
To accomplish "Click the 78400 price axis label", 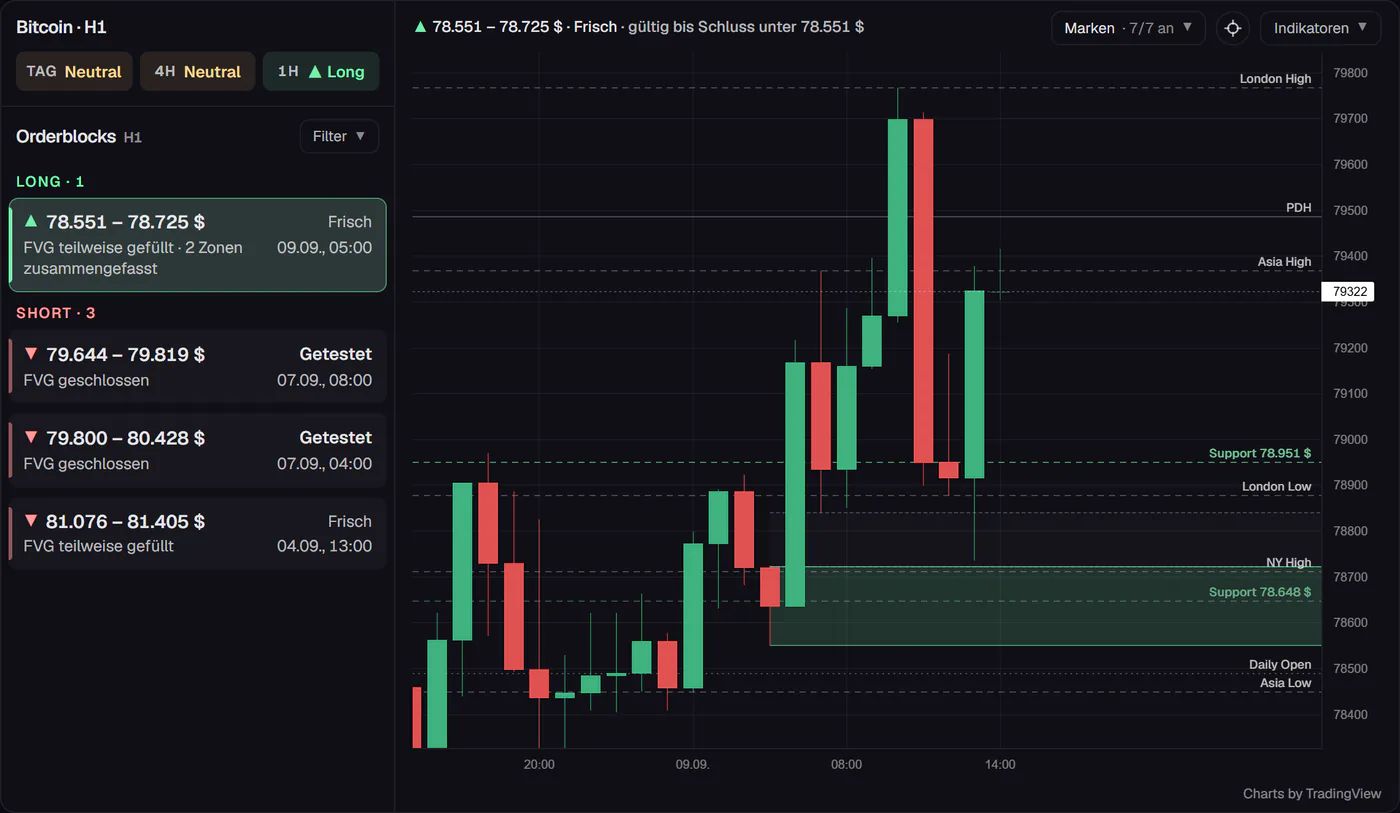I will pos(1351,714).
